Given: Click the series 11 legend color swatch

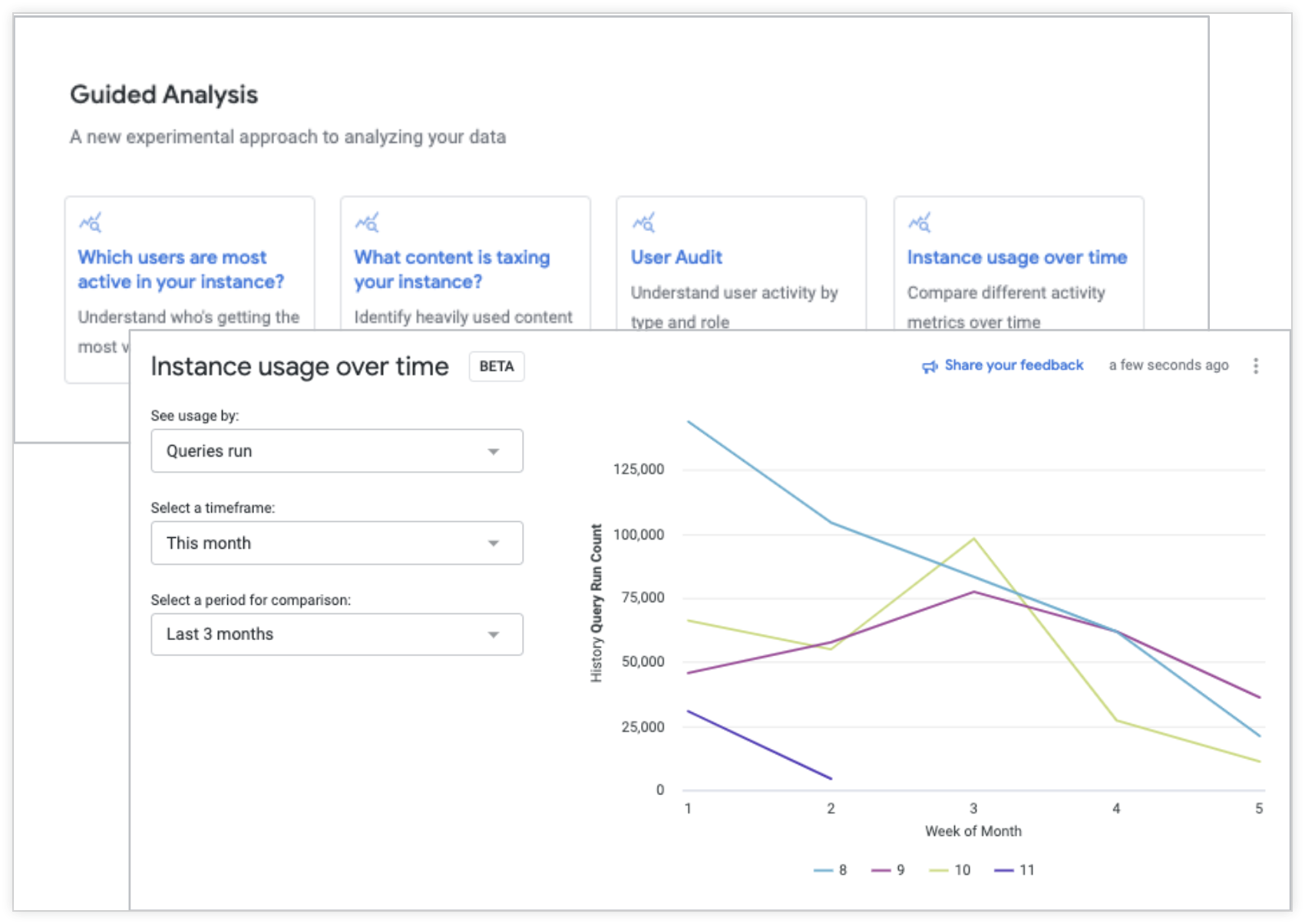Looking at the screenshot, I should coord(1004,870).
